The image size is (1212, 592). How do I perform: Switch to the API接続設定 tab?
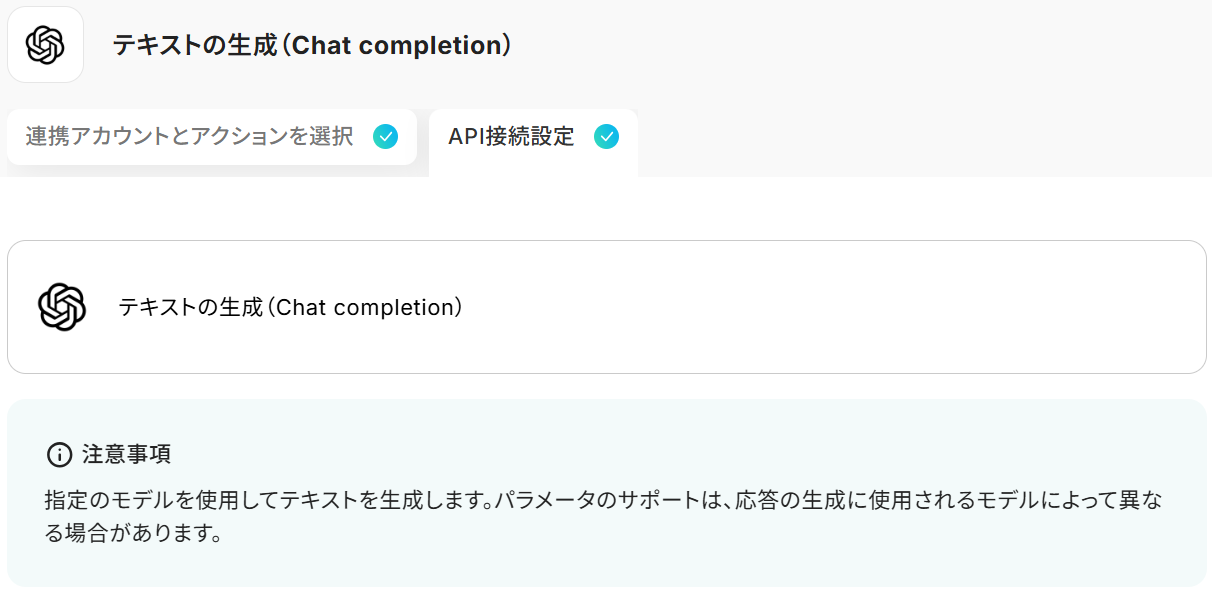click(511, 137)
